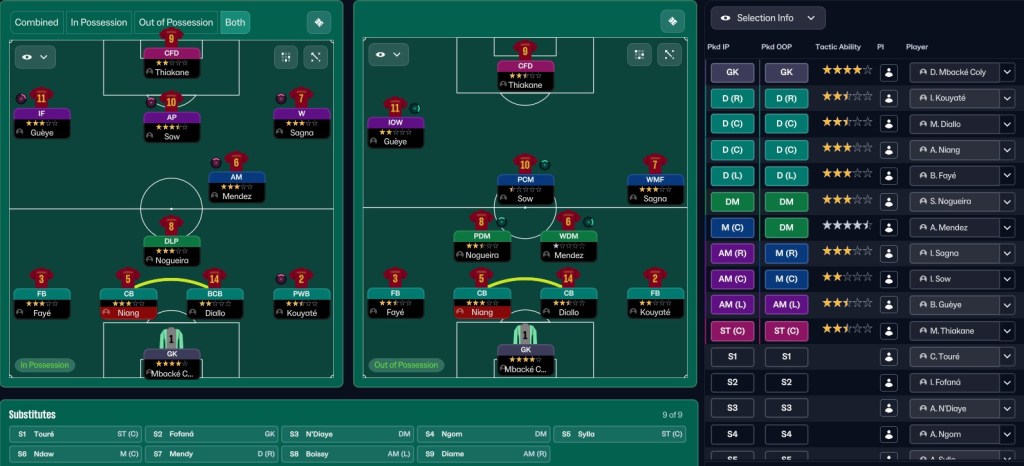1024x466 pixels.
Task: Toggle eye visibility dropdown on Out of Possession pitch
Action: [389, 55]
